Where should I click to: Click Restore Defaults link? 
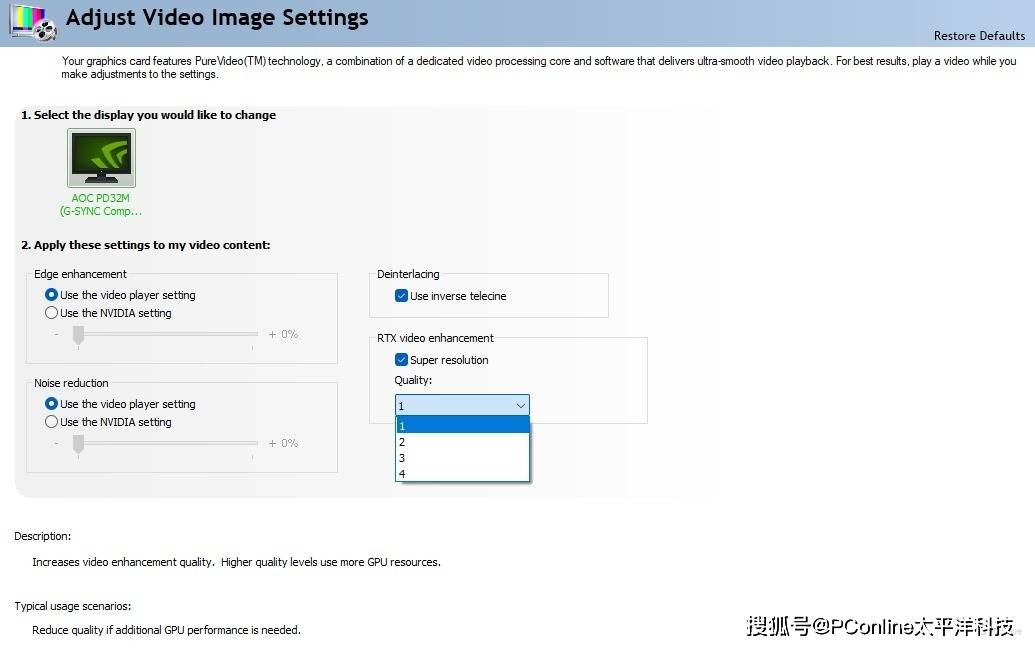979,36
